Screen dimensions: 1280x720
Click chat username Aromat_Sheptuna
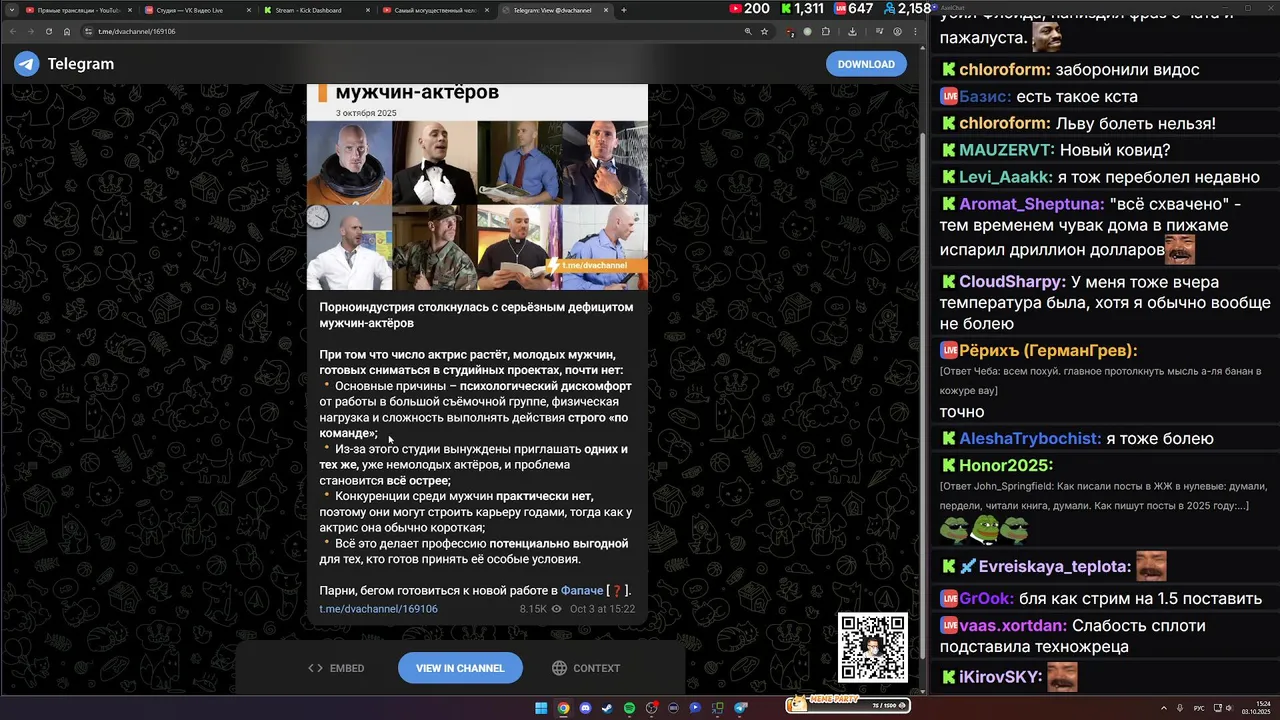click(x=1032, y=204)
